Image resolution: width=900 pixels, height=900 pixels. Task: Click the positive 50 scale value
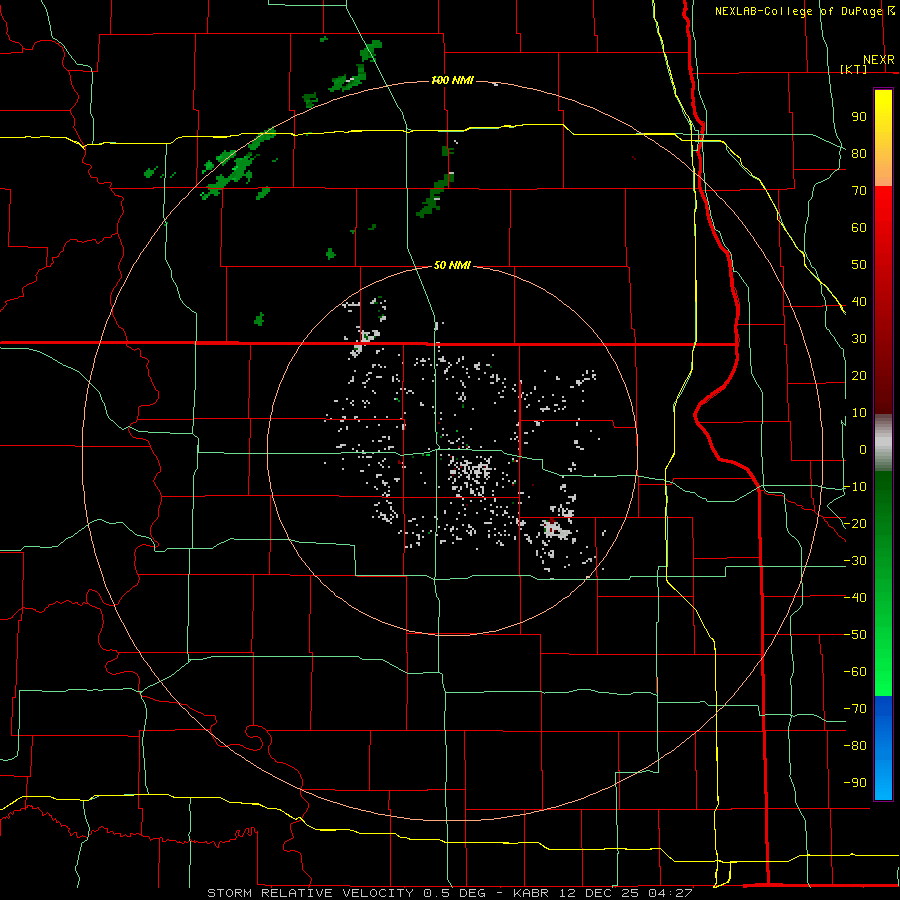[859, 265]
